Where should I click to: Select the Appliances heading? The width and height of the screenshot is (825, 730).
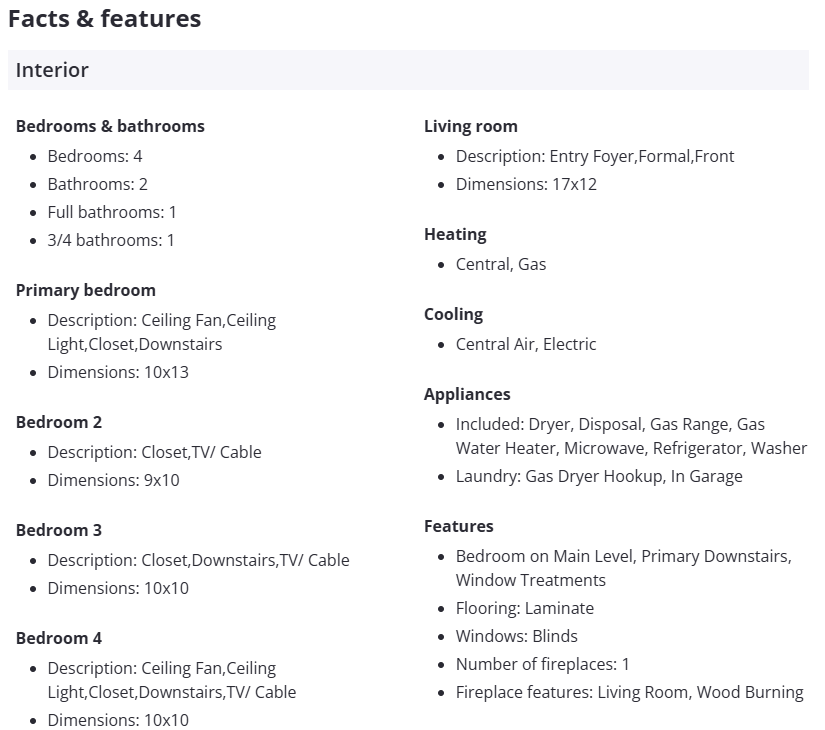click(x=467, y=394)
